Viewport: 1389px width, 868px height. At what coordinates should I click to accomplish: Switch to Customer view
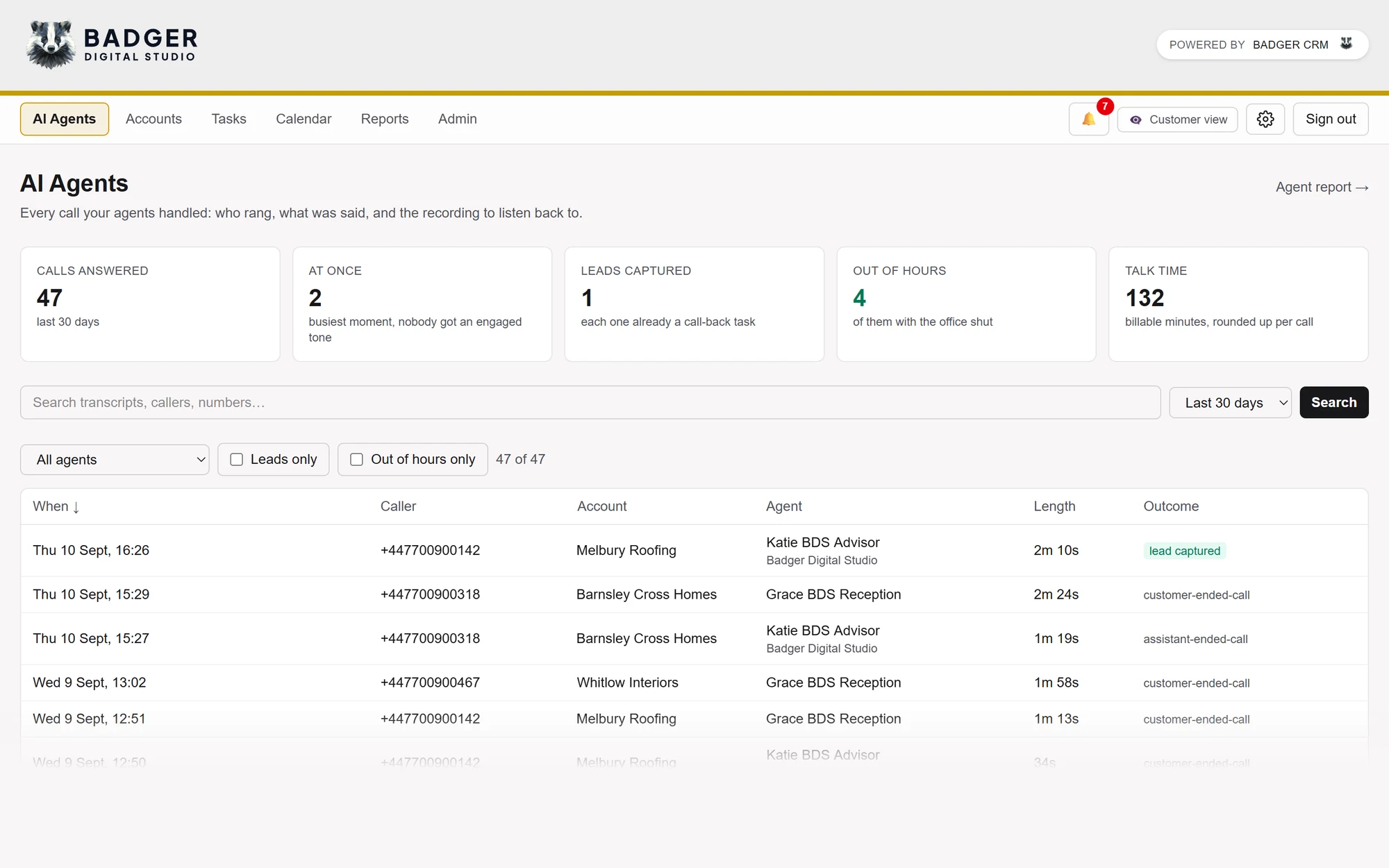tap(1177, 119)
